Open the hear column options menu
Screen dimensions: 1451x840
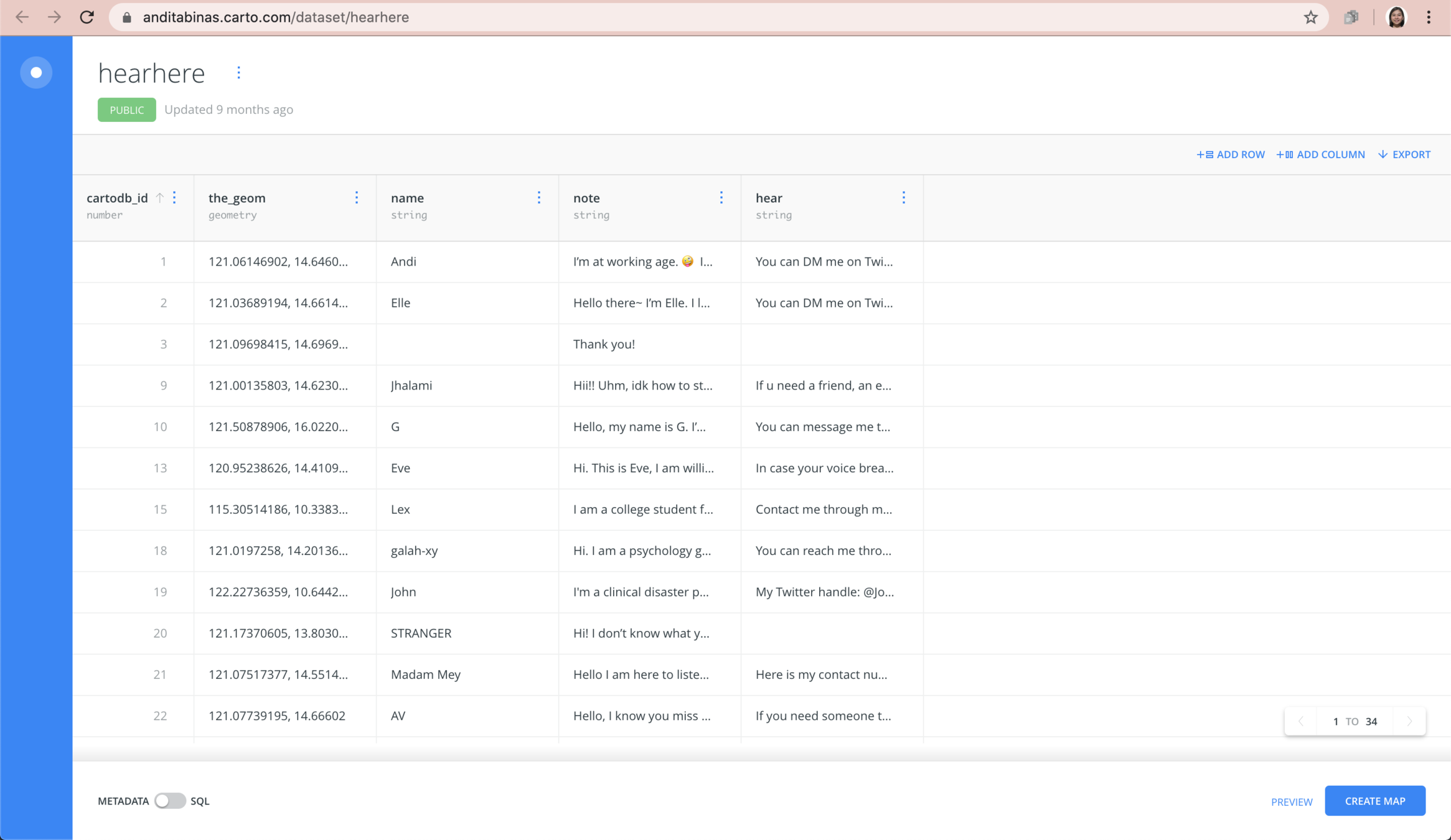tap(904, 198)
